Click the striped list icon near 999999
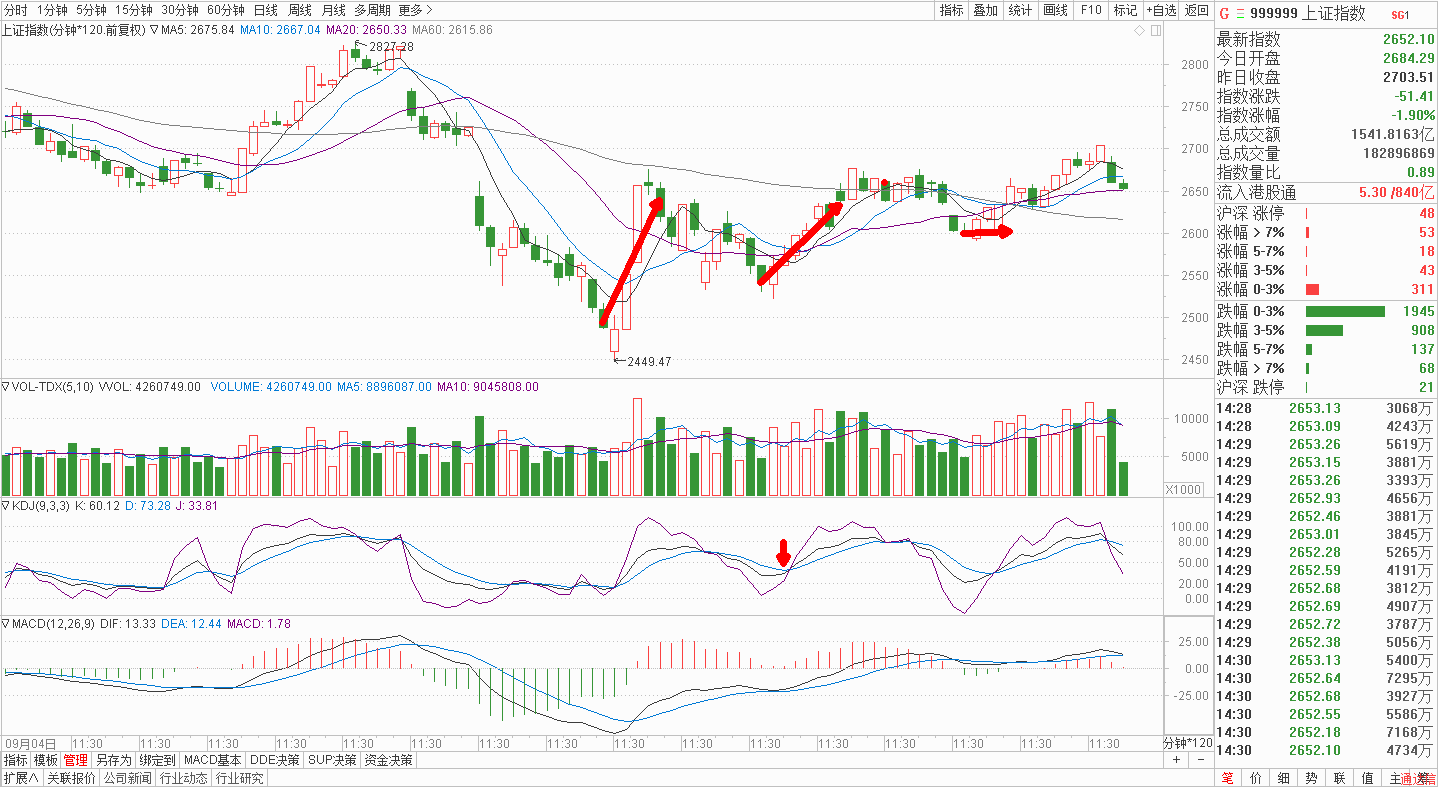1438x787 pixels. pyautogui.click(x=1241, y=14)
